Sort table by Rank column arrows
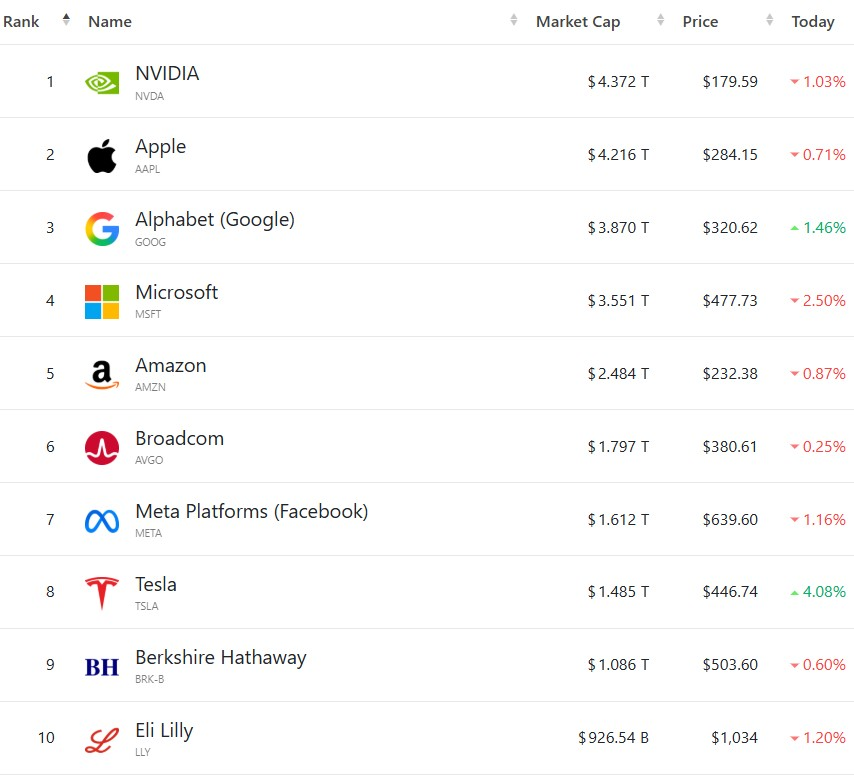Screen dimensions: 854x780 [67, 20]
